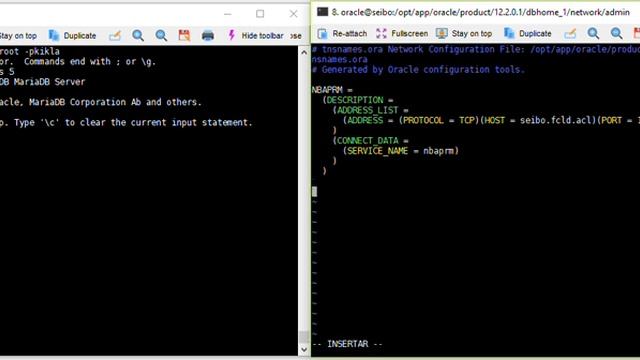640x360 pixels.
Task: Click save-to-file floppy icon in left terminal
Action: [184, 36]
